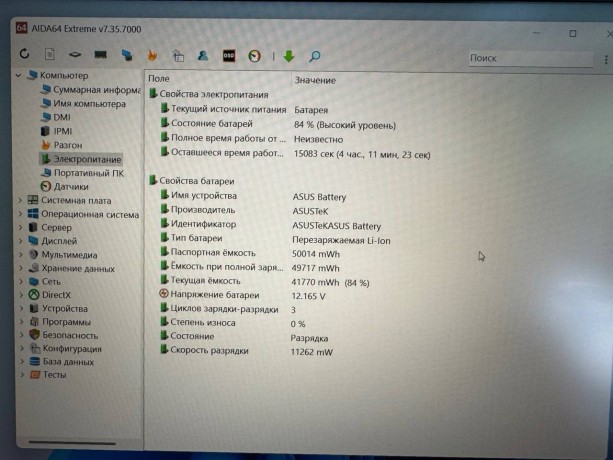Expand the Системная плата node

tap(20, 200)
